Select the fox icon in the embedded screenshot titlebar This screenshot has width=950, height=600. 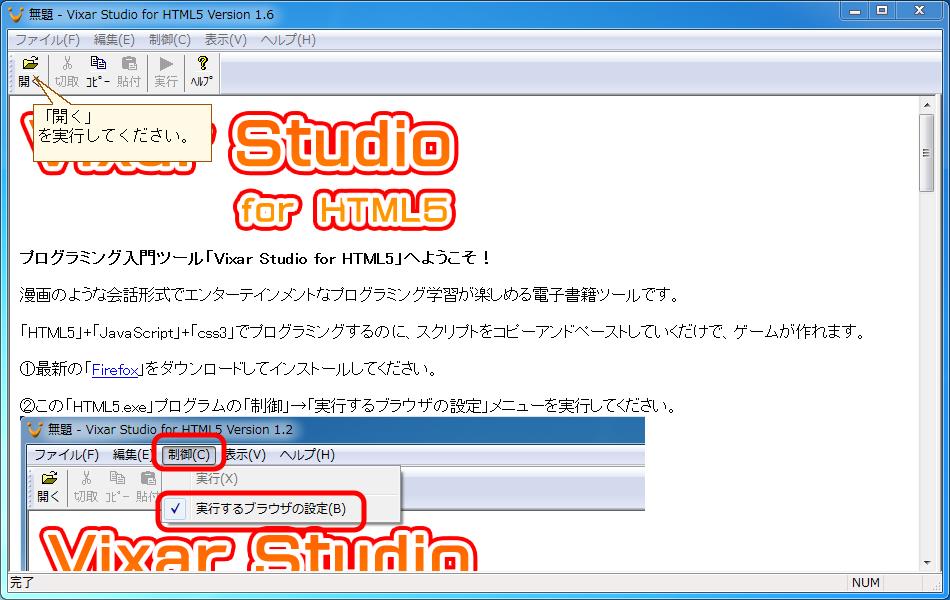pyautogui.click(x=33, y=429)
